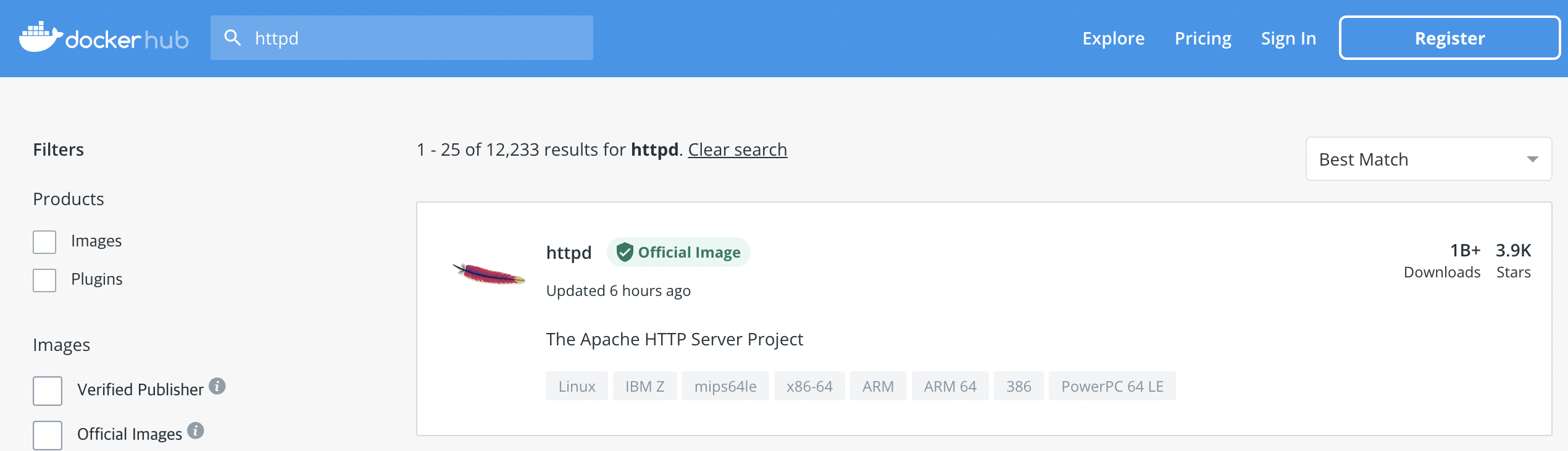Click the Apache feather logo thumbnail
The image size is (1568, 451).
click(489, 273)
